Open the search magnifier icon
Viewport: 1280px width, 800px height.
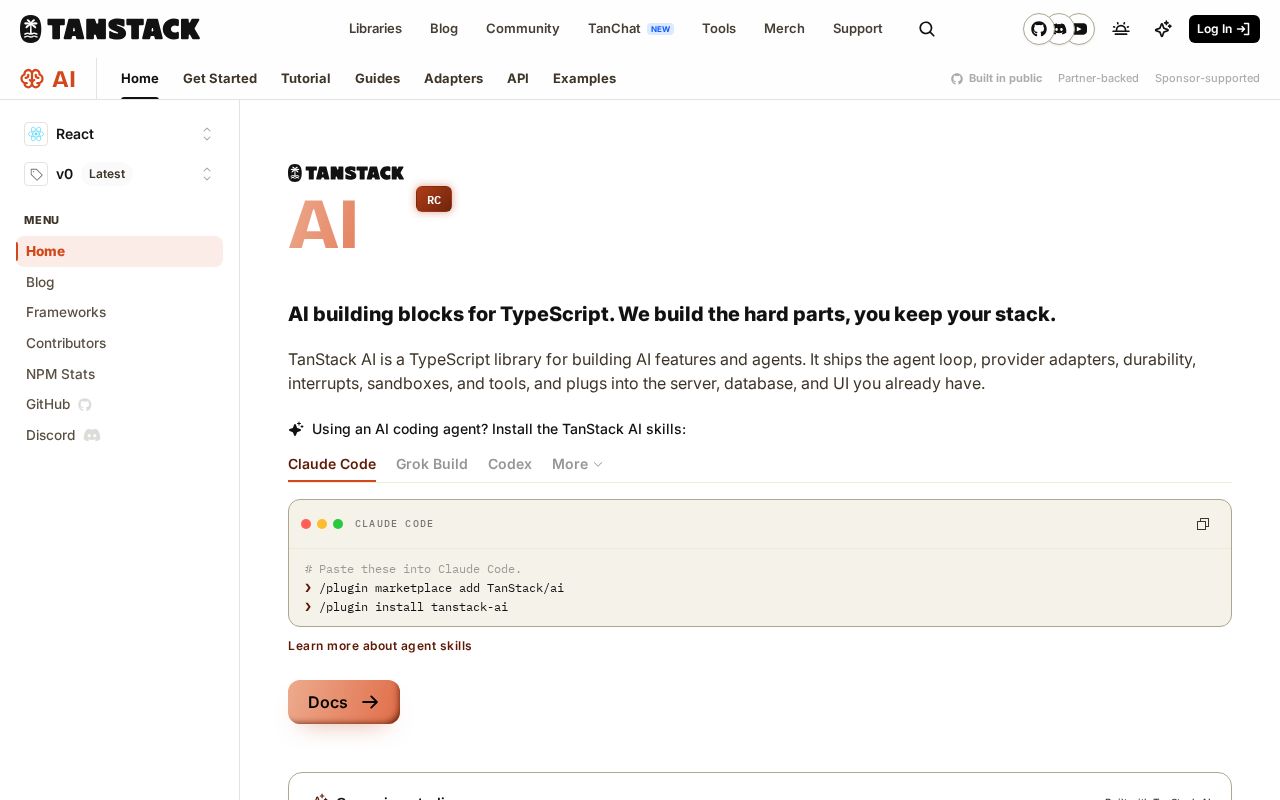pyautogui.click(x=927, y=29)
